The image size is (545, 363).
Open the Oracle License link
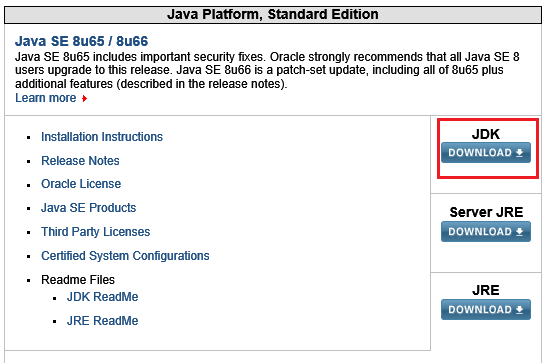tap(81, 184)
